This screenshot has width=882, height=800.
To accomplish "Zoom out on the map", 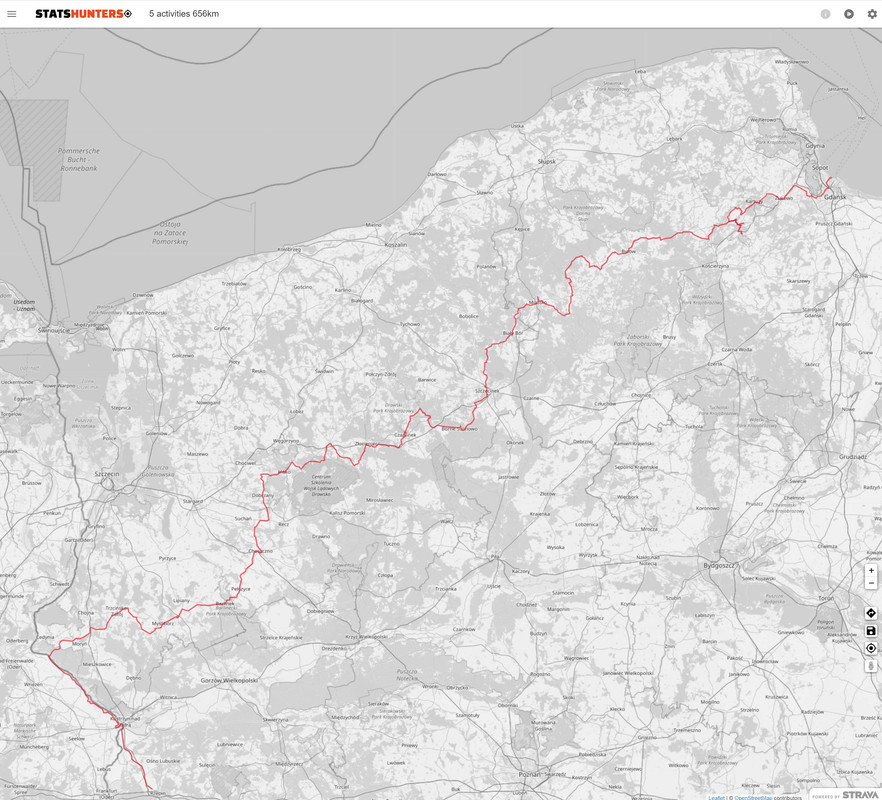I will 871,583.
